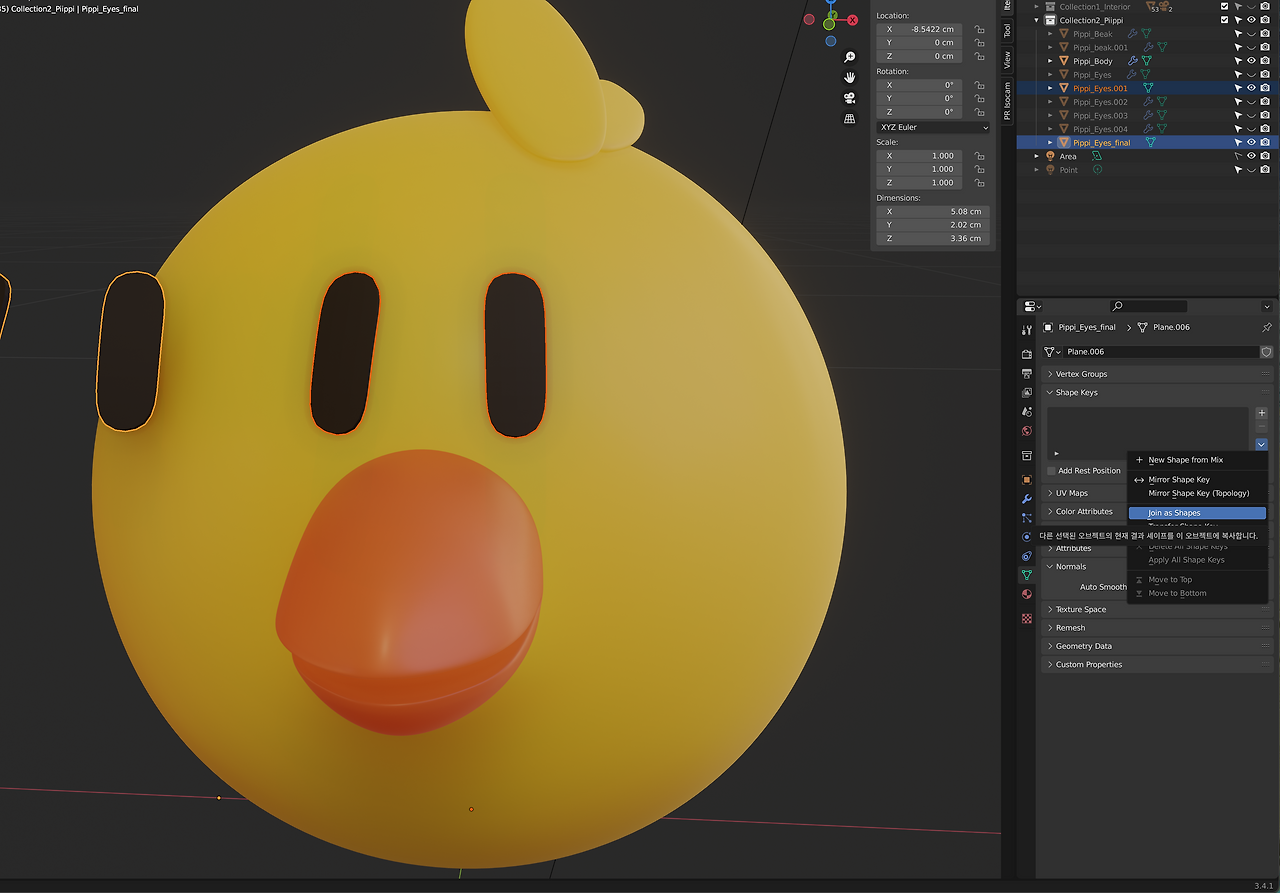Screen dimensions: 1280x893
Task: Open the World properties globe icon
Action: tap(1026, 432)
